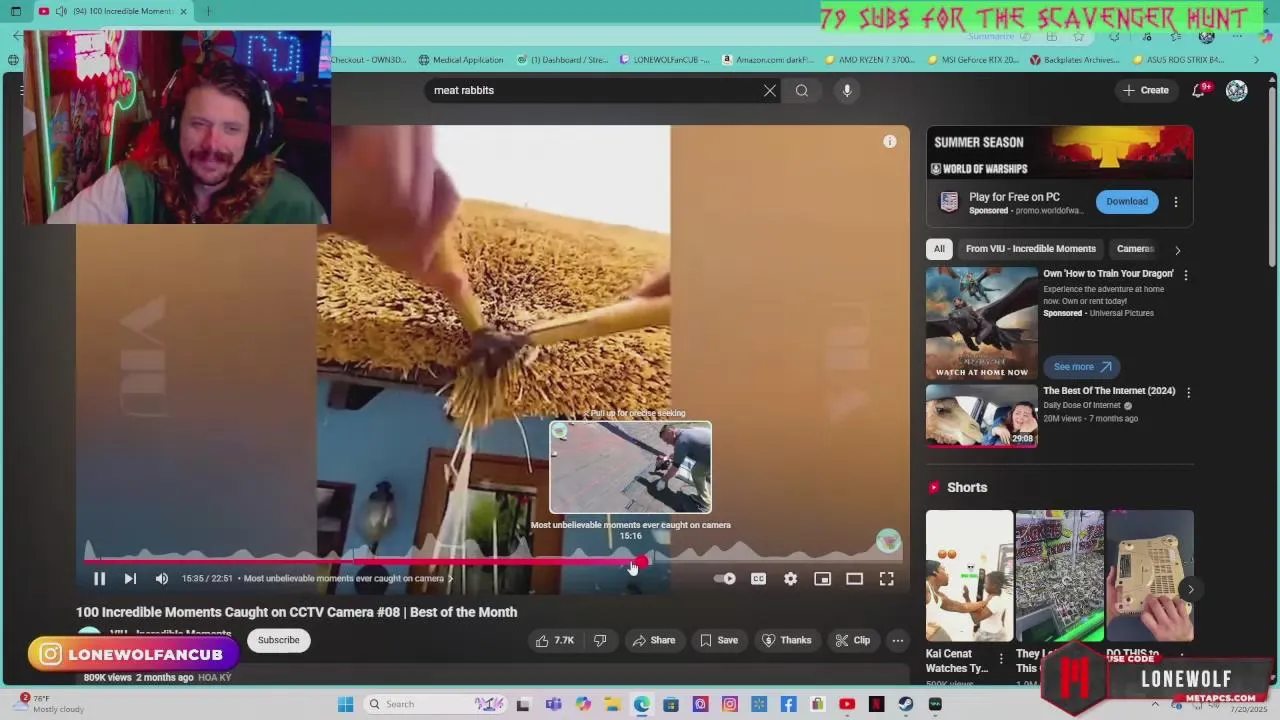Image resolution: width=1280 pixels, height=720 pixels.
Task: Open Microsoft Teams from the taskbar
Action: click(x=553, y=704)
